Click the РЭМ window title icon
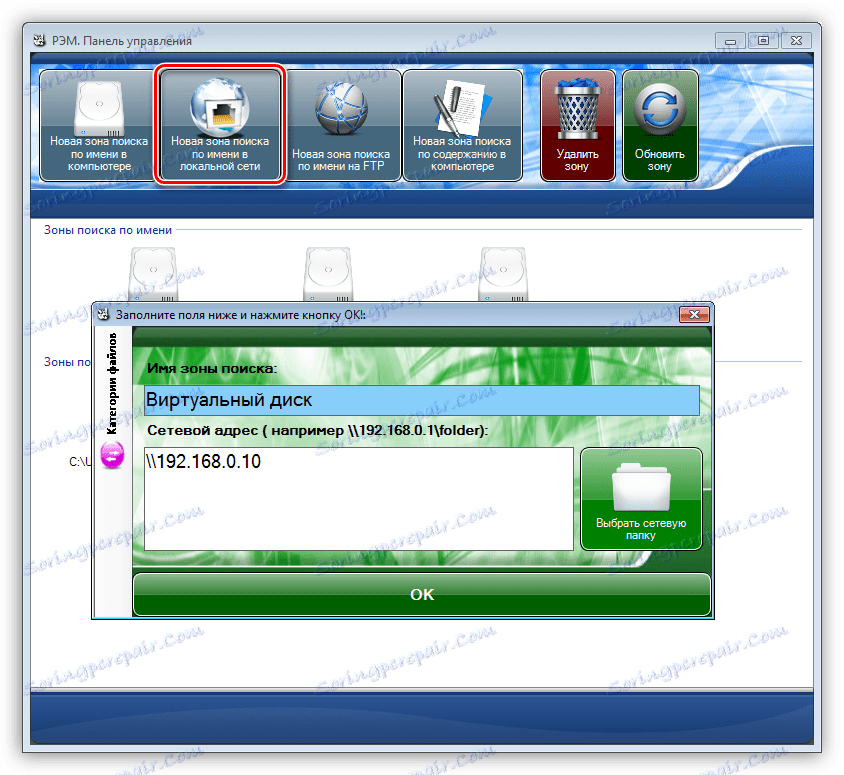This screenshot has height=775, width=844. tap(39, 40)
